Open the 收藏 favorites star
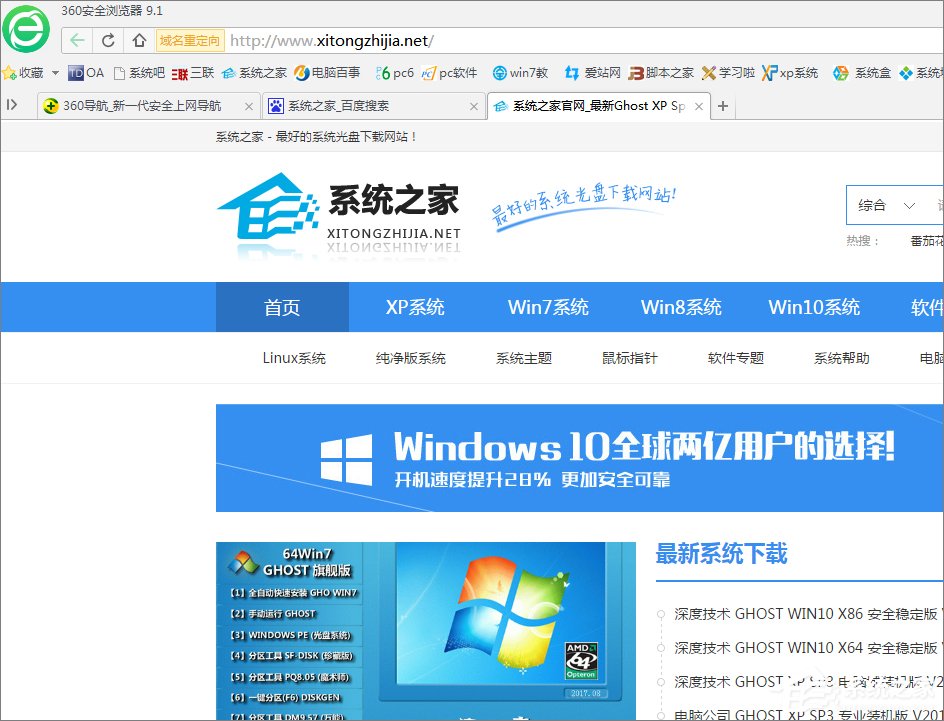The width and height of the screenshot is (944, 721). [x=23, y=73]
